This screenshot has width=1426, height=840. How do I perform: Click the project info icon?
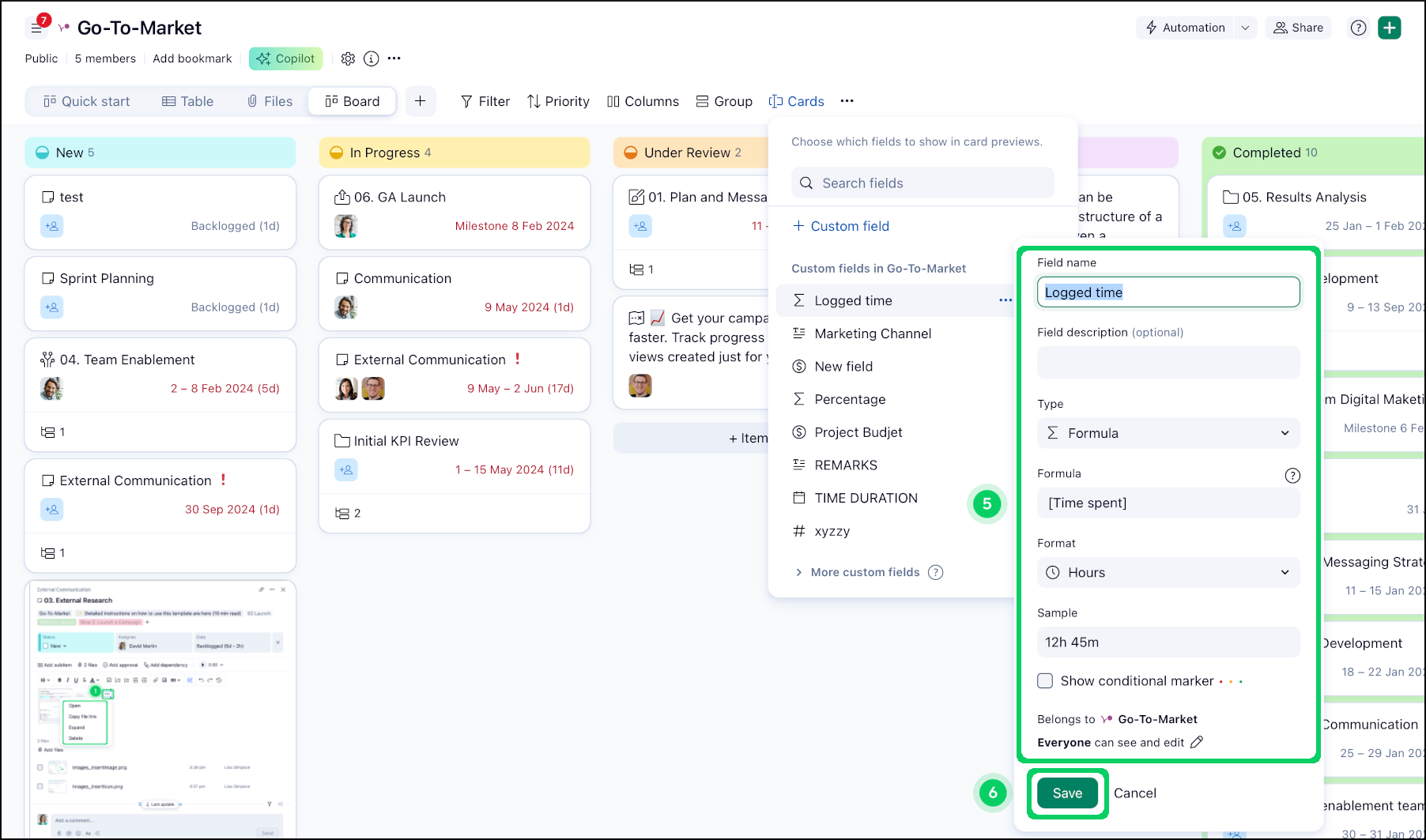[372, 58]
